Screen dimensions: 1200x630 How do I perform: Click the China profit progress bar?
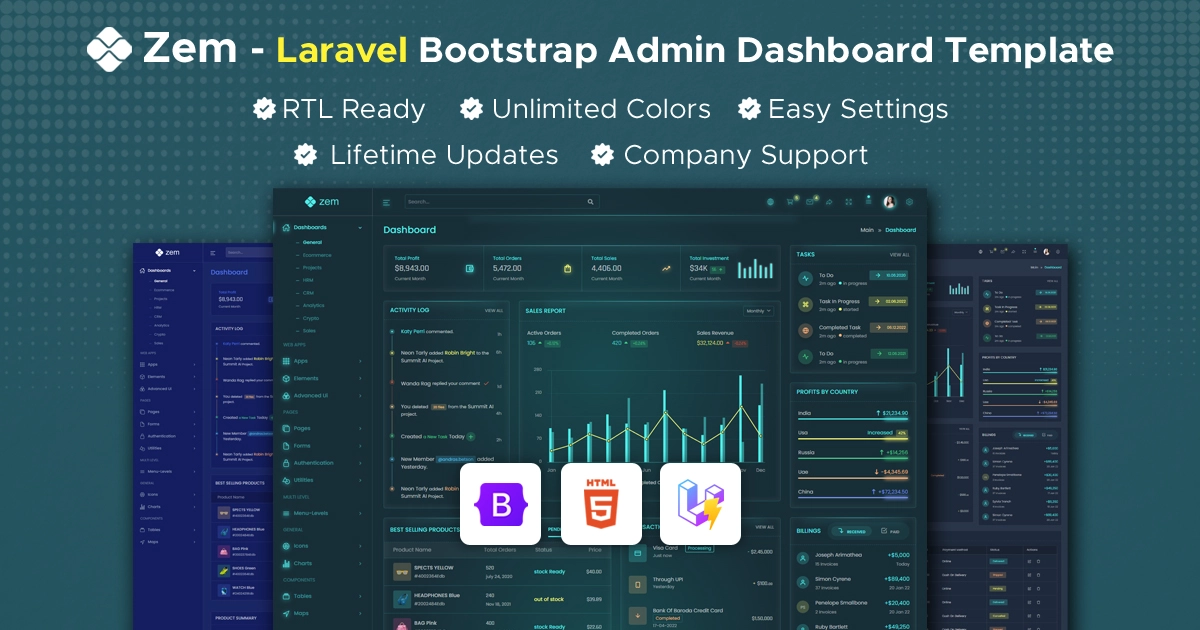pos(853,498)
